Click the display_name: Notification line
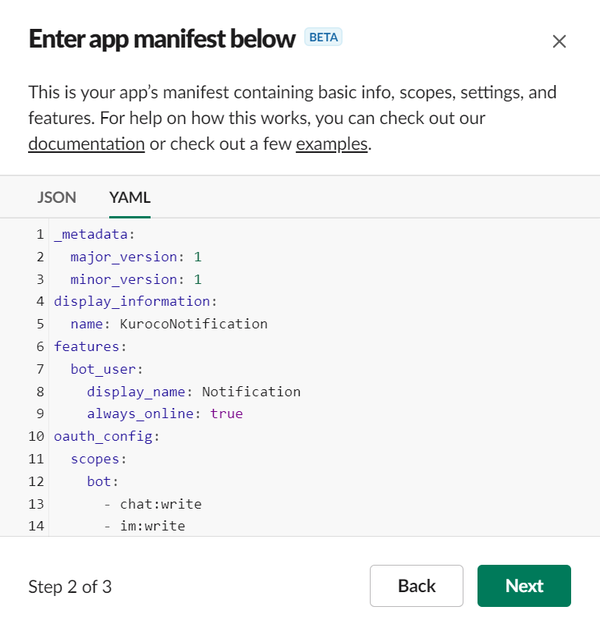 pos(194,391)
